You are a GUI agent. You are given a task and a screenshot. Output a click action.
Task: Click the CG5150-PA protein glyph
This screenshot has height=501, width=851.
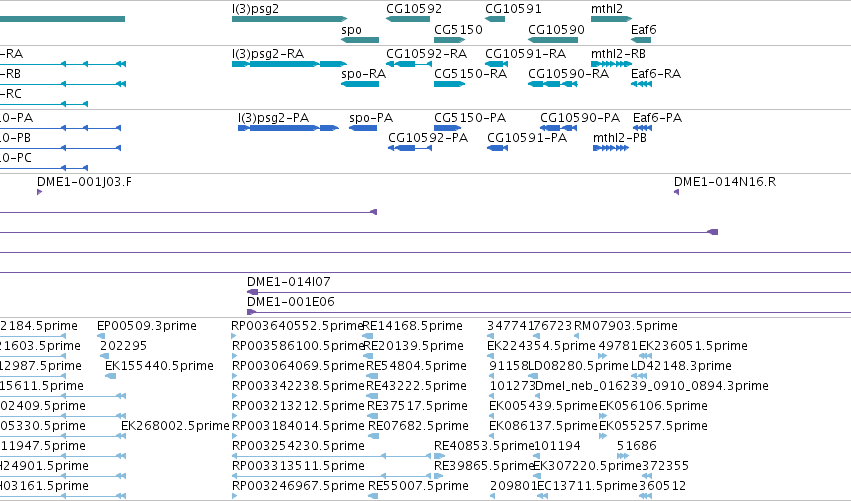448,128
